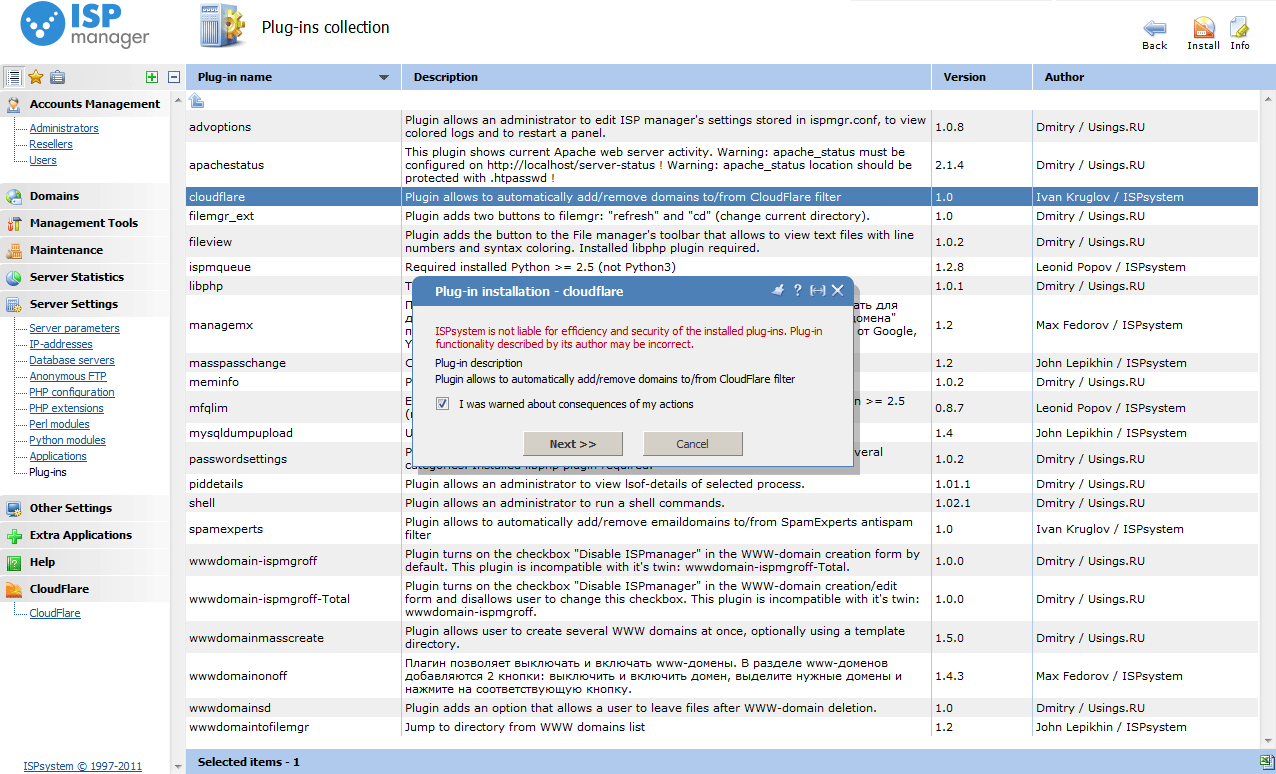Collapse the CloudFlare menu section
1276x774 pixels.
(x=85, y=589)
